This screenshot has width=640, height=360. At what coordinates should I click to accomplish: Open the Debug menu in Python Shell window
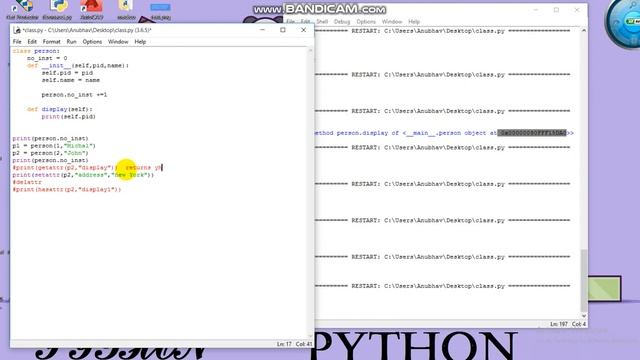point(342,22)
